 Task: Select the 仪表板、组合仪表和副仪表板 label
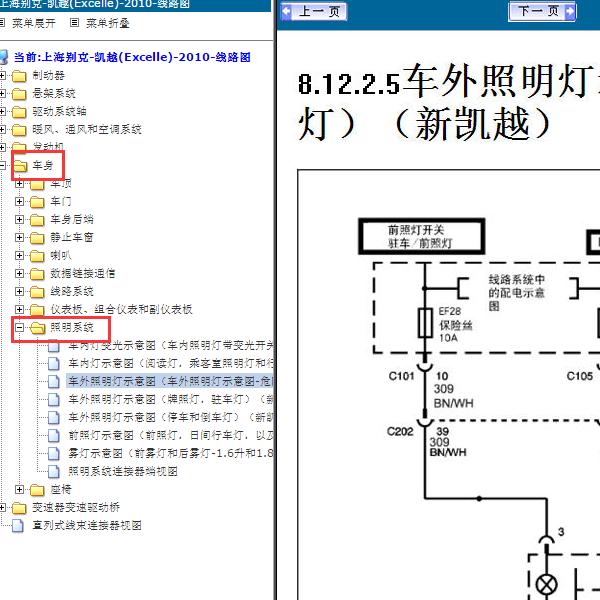pos(121,309)
